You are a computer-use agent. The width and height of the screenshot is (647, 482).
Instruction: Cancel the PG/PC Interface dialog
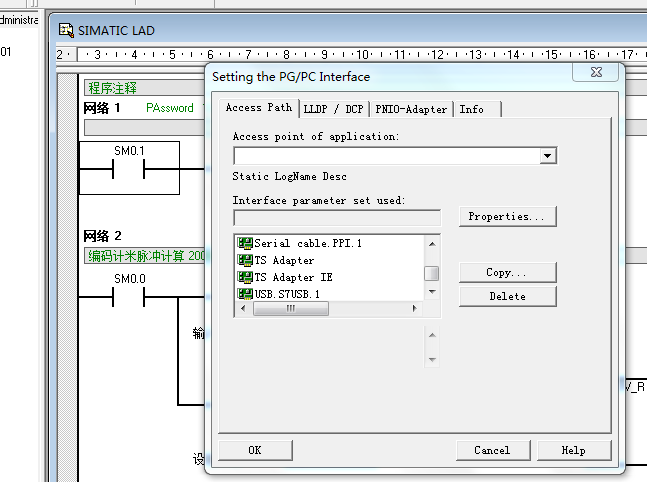[x=493, y=450]
